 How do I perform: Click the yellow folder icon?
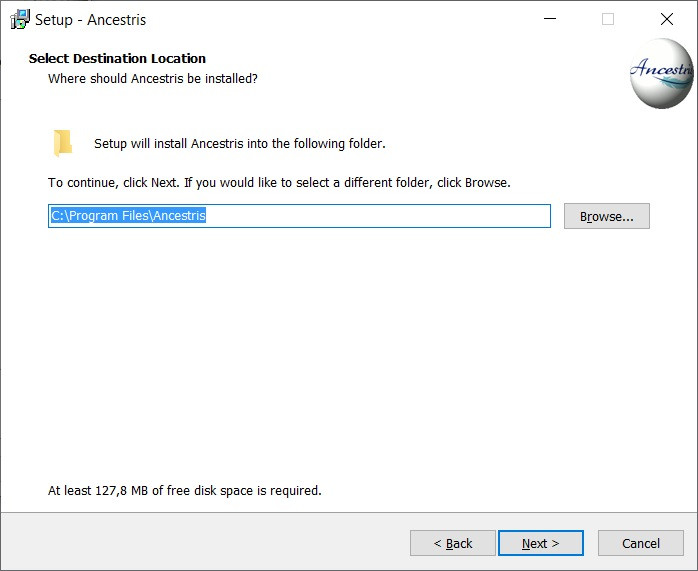62,143
